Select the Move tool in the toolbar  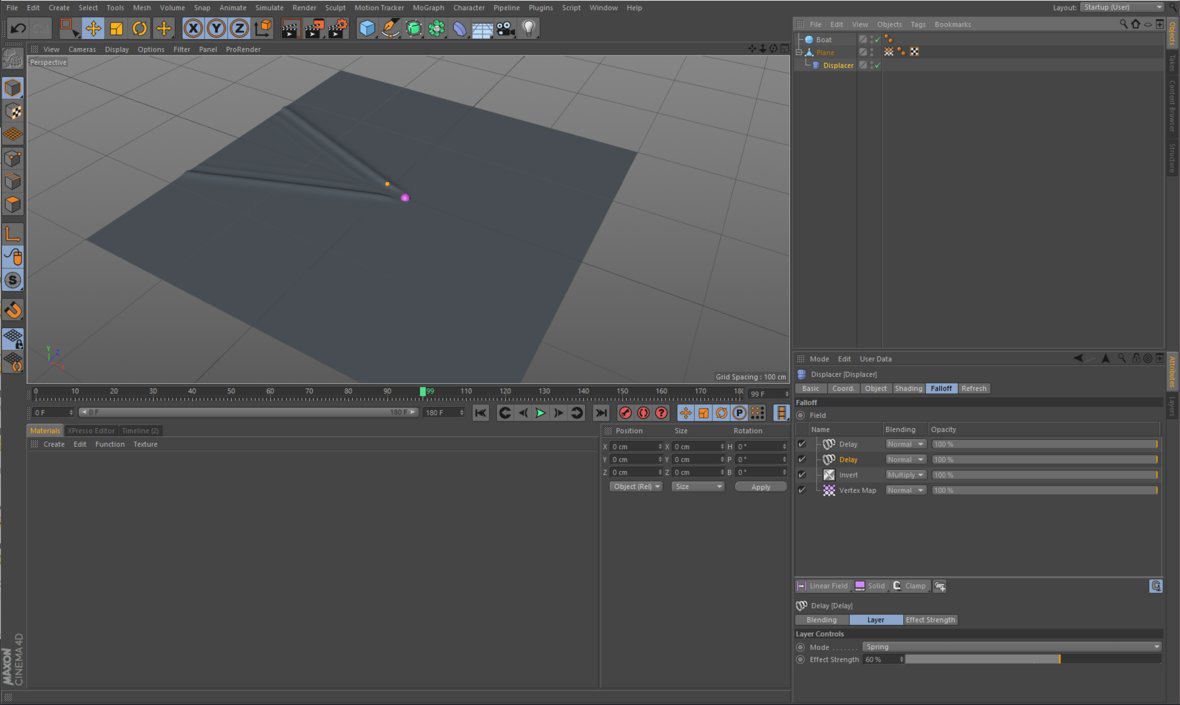click(93, 28)
